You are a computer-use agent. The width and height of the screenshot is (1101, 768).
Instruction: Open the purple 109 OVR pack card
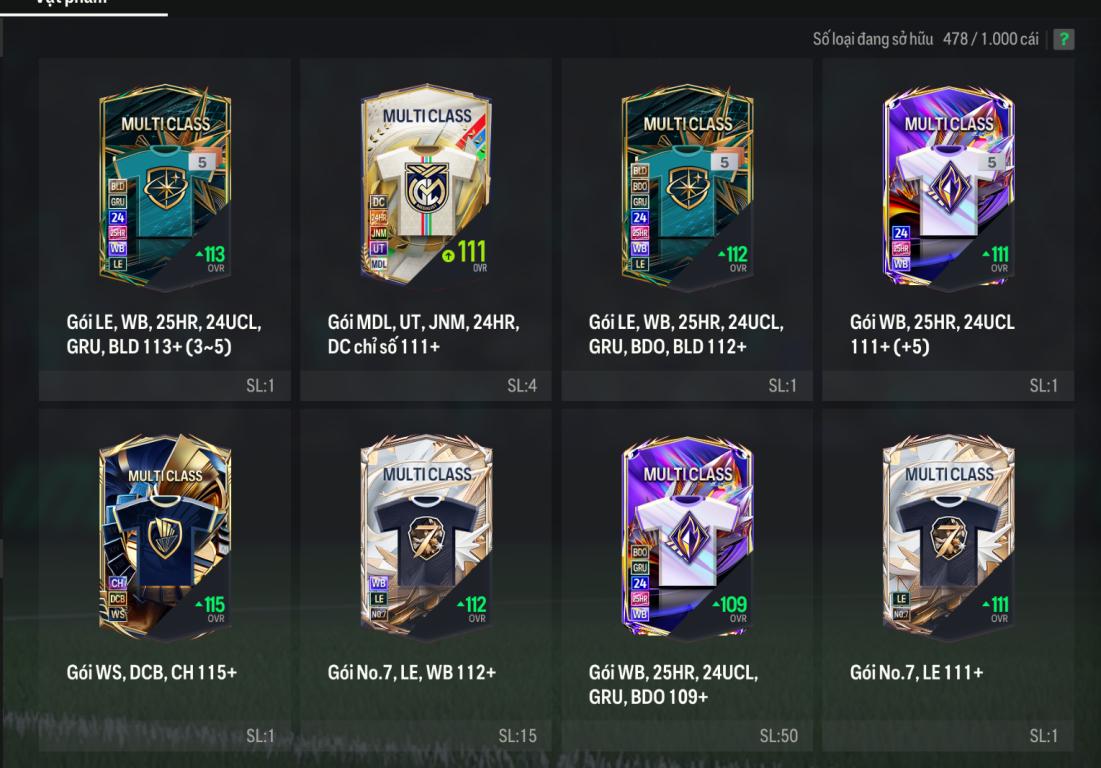[x=687, y=538]
